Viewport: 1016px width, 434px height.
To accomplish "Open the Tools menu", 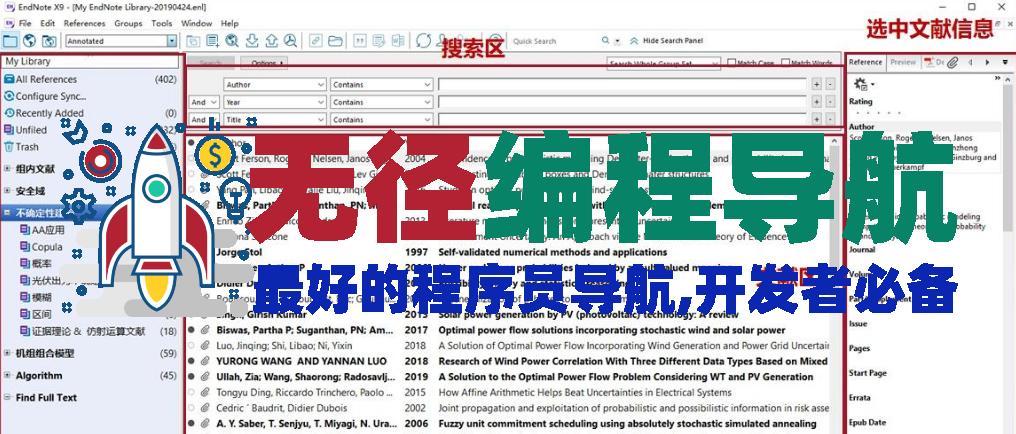I will pos(162,23).
